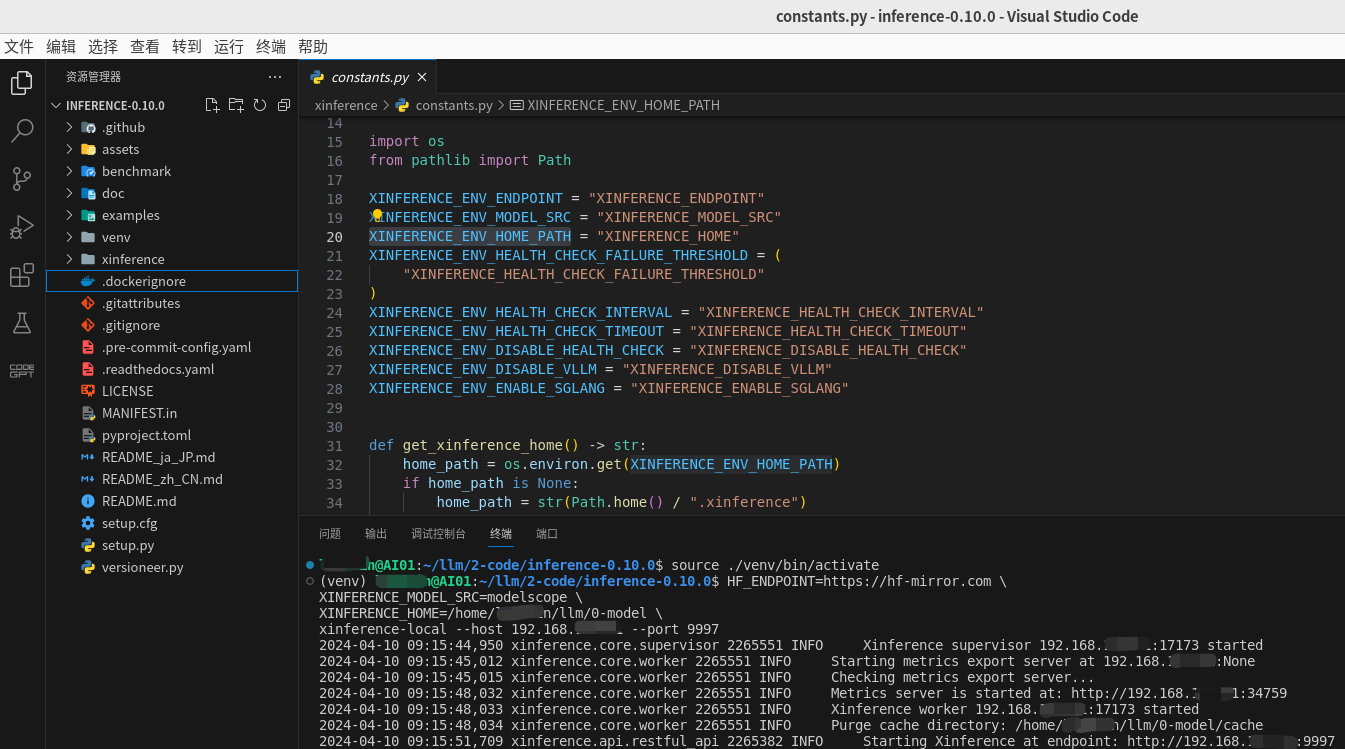Click Python icon on constants.py tab
Screen dimensions: 1345x749
coord(317,77)
